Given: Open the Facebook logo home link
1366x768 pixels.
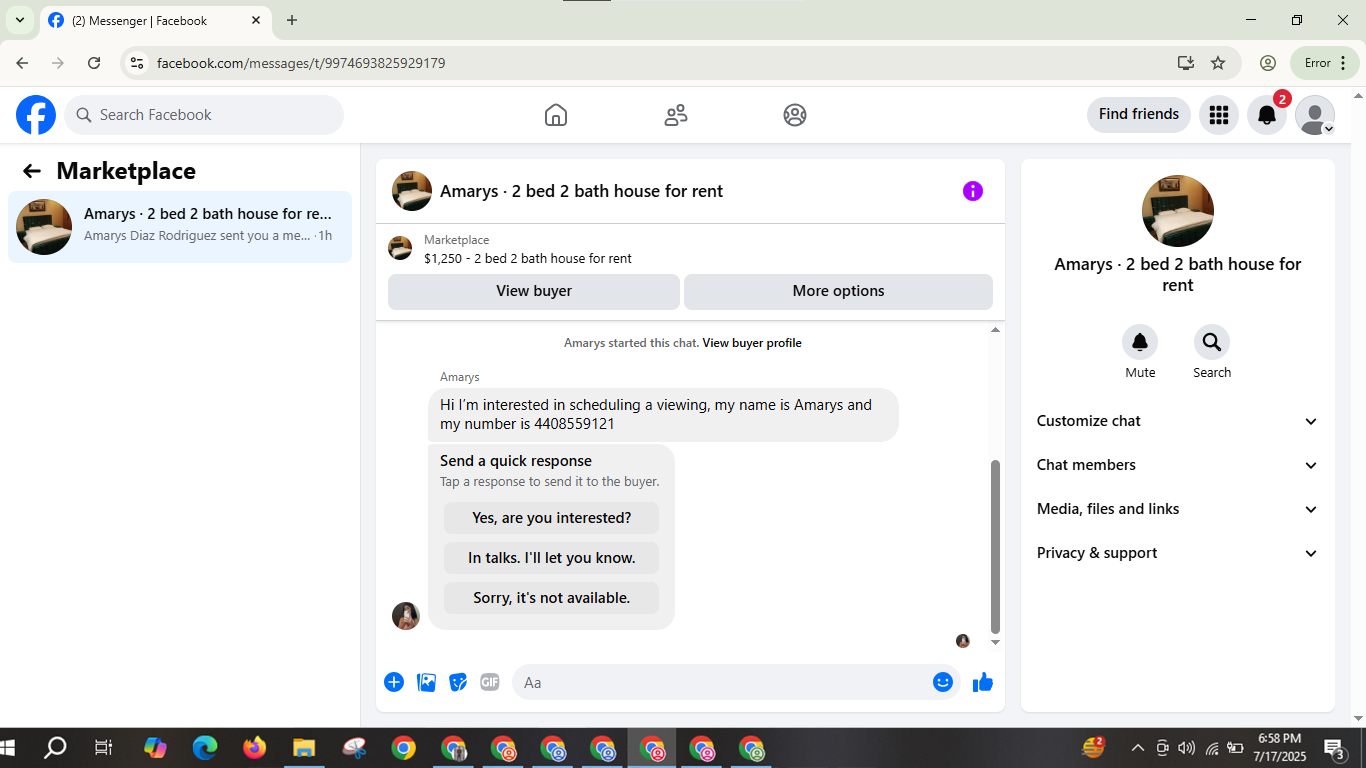Looking at the screenshot, I should point(36,115).
